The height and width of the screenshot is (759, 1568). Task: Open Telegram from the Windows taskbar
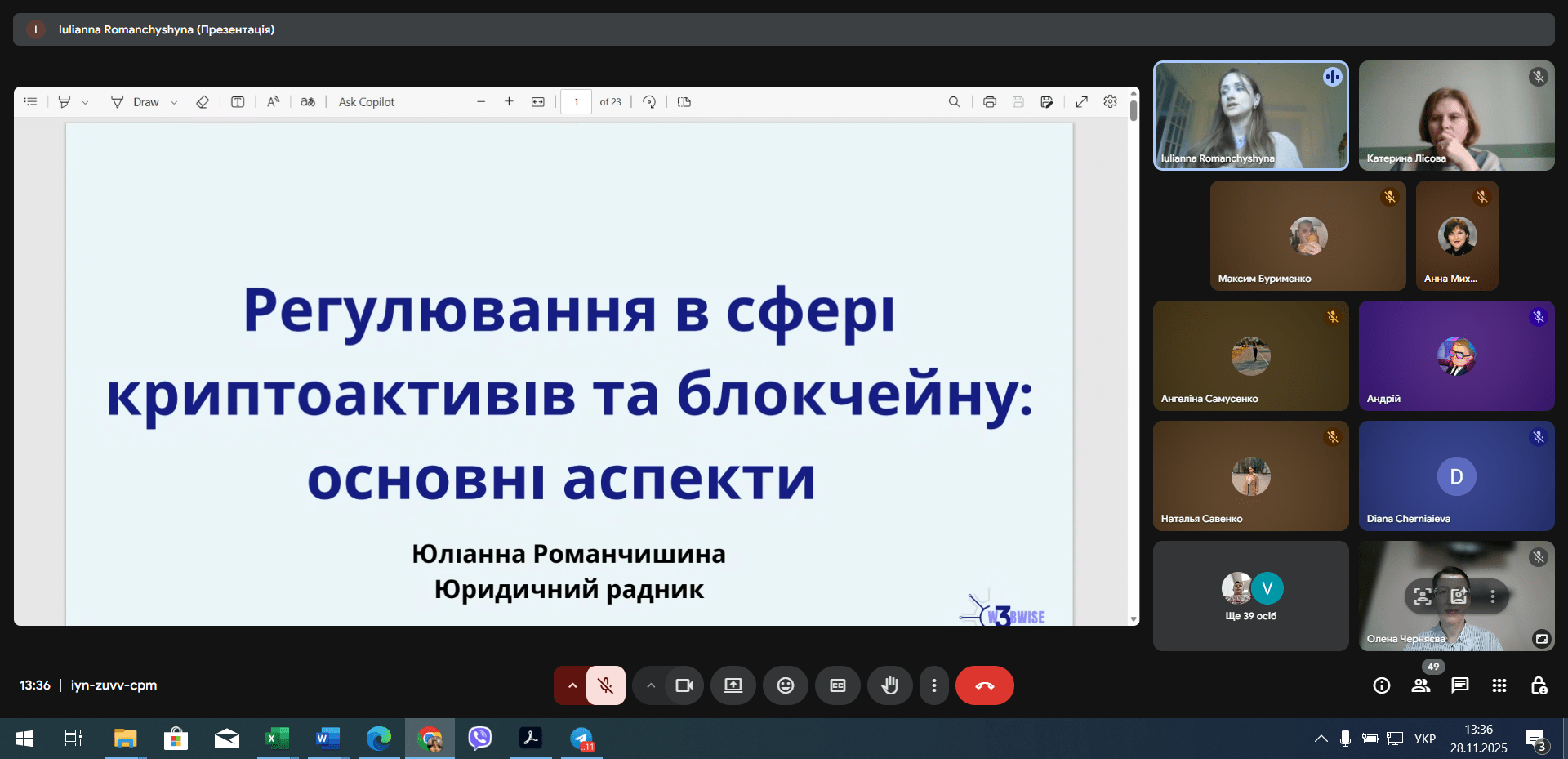(x=581, y=739)
